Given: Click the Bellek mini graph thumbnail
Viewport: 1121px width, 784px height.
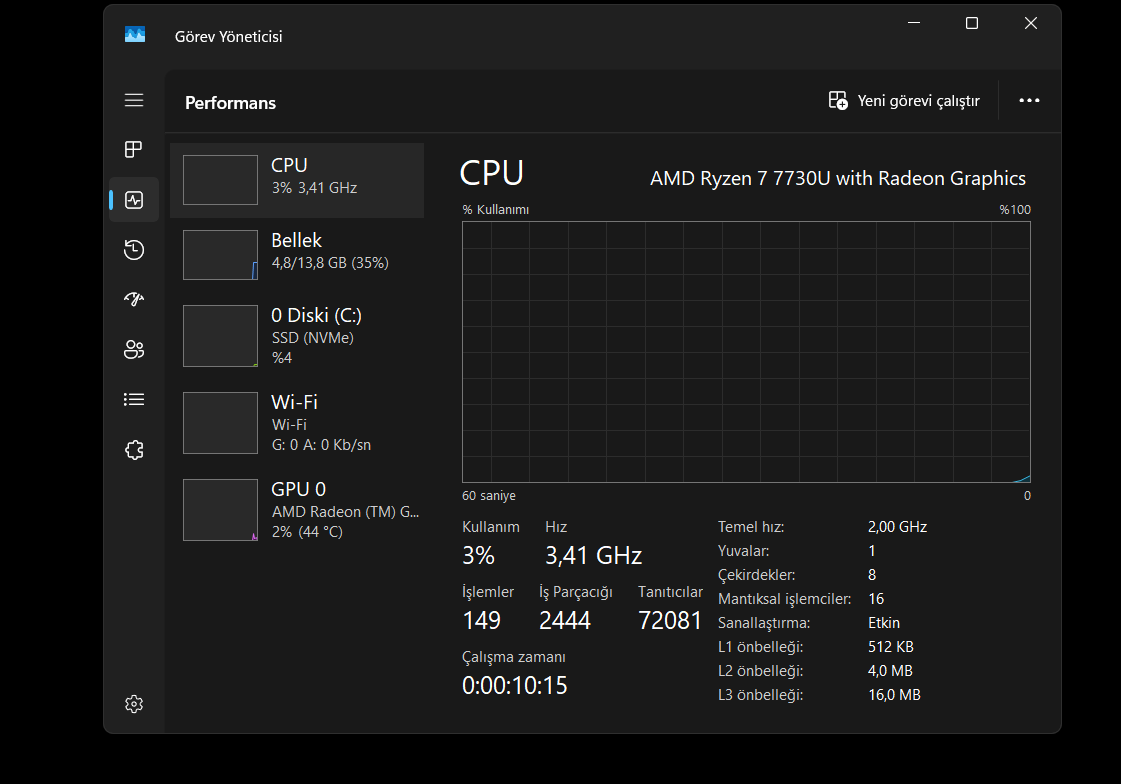Looking at the screenshot, I should pos(220,255).
